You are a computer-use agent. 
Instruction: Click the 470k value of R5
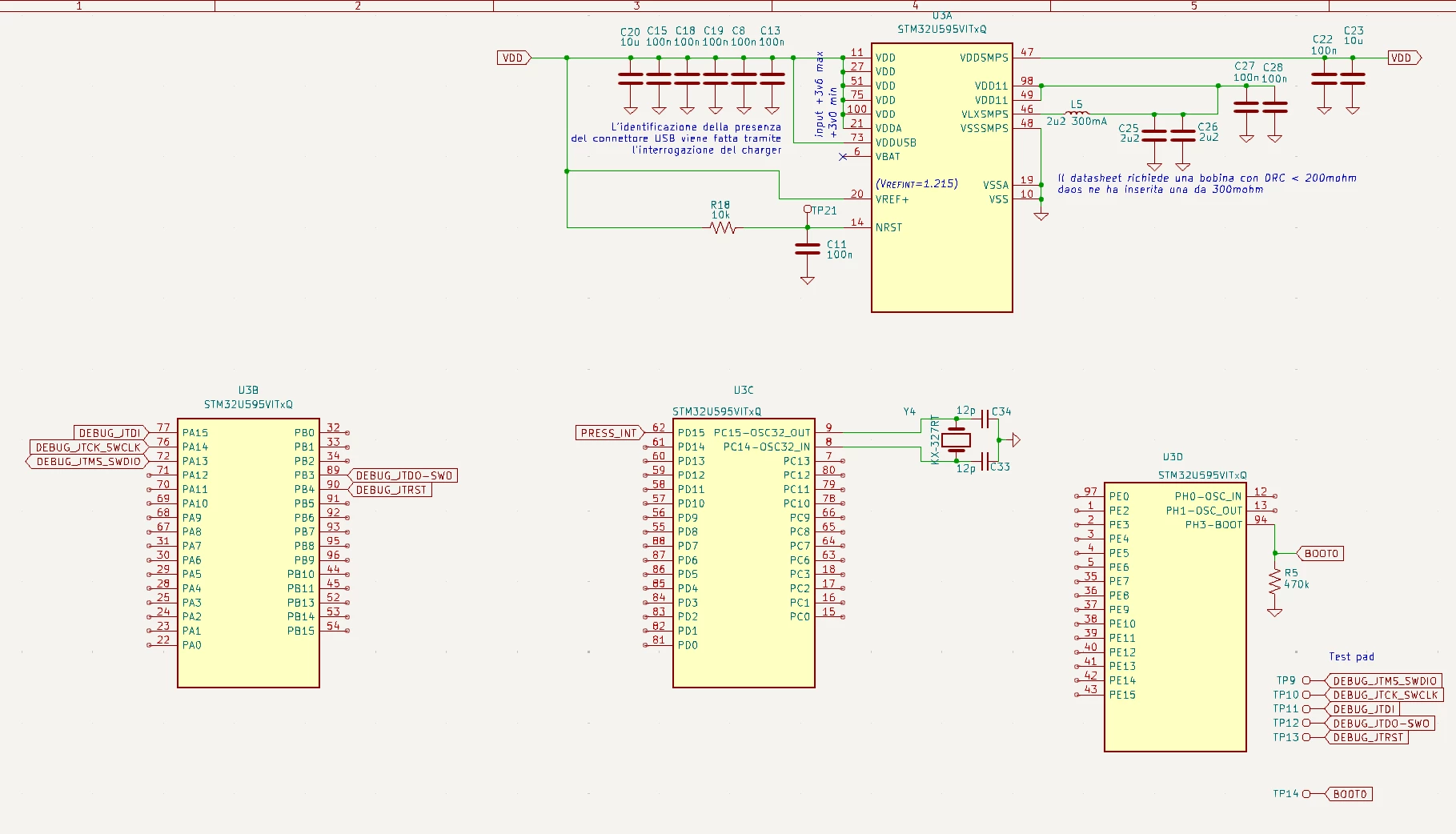click(x=1297, y=584)
